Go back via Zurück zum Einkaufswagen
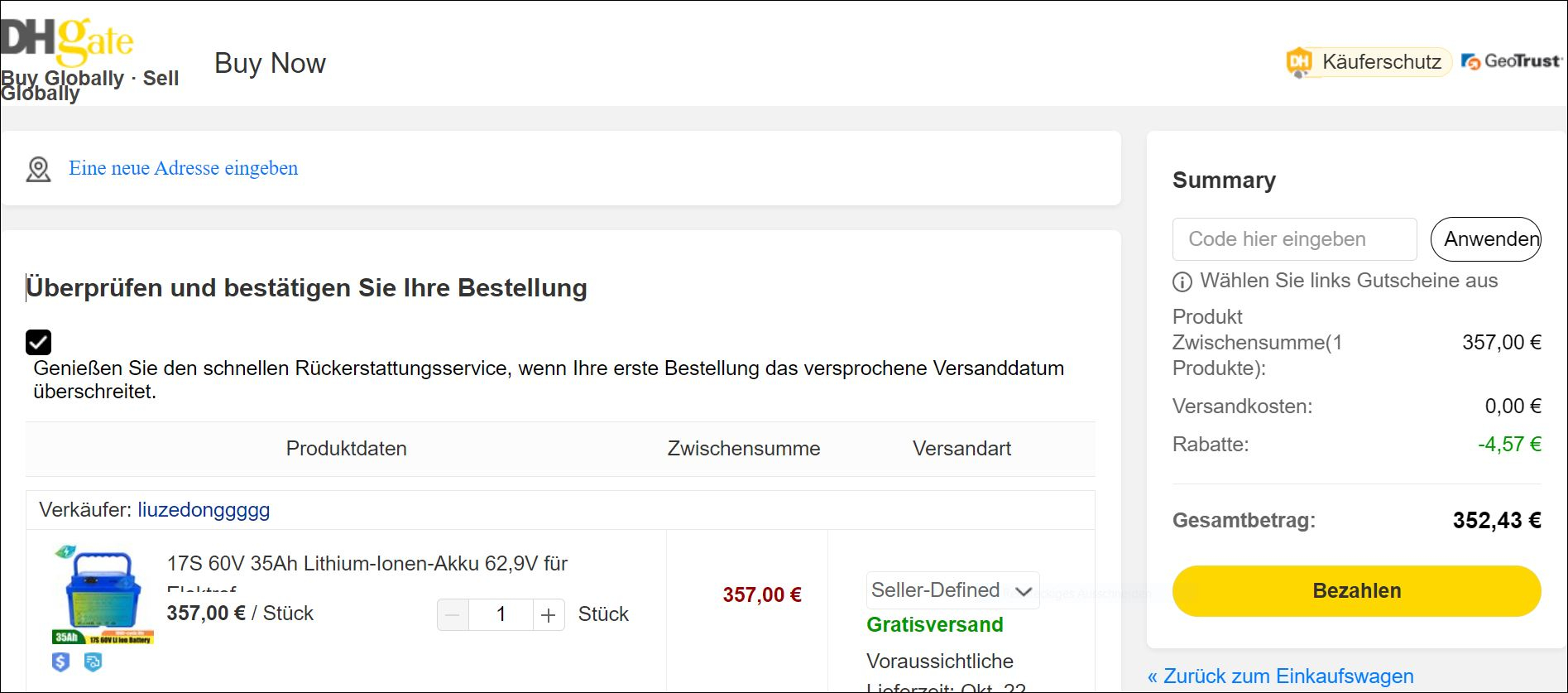The height and width of the screenshot is (693, 1568). (x=1280, y=676)
